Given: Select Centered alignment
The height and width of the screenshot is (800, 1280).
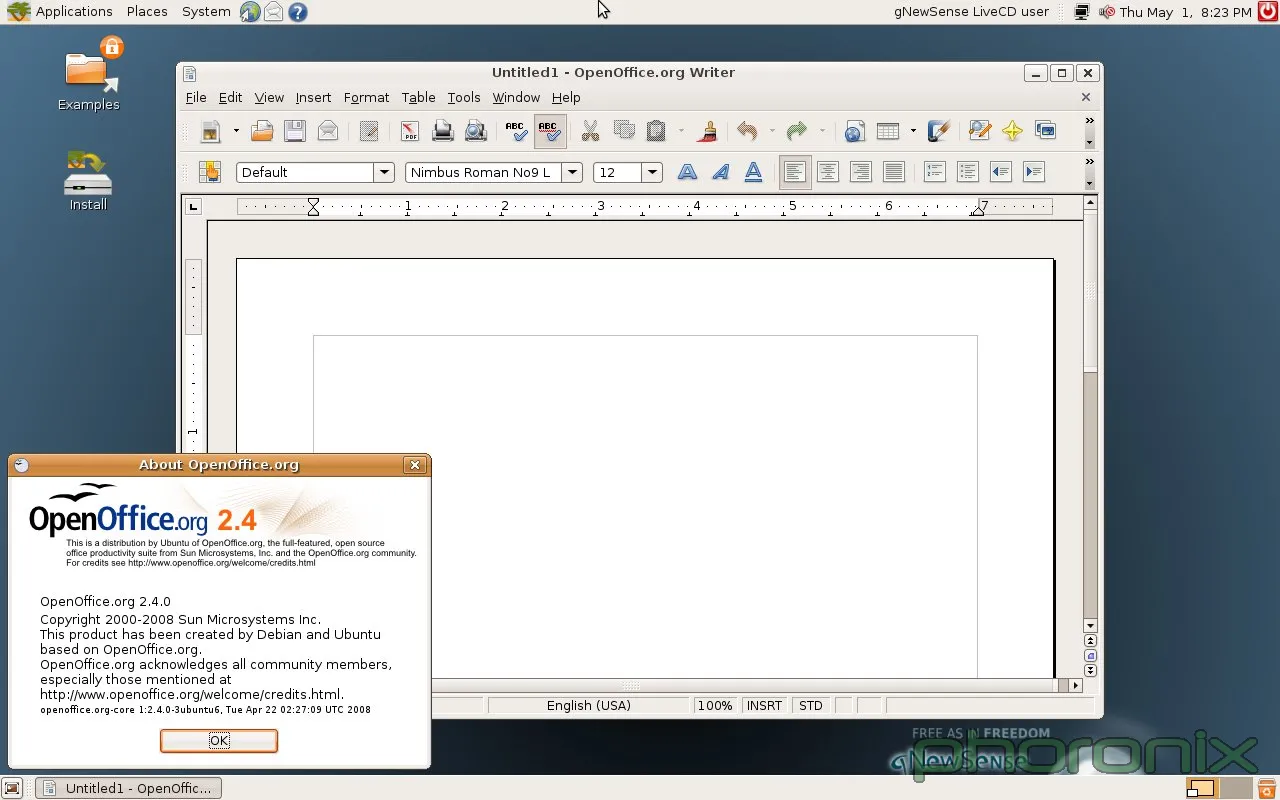Looking at the screenshot, I should (x=827, y=172).
